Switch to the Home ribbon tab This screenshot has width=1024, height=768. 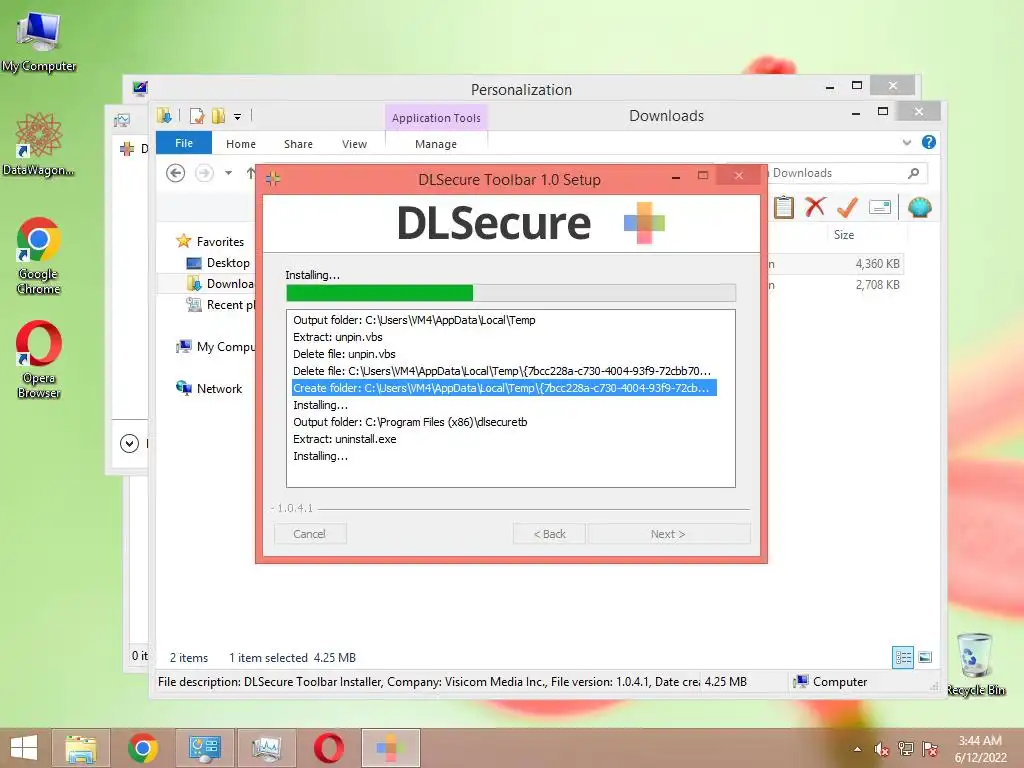click(x=241, y=144)
